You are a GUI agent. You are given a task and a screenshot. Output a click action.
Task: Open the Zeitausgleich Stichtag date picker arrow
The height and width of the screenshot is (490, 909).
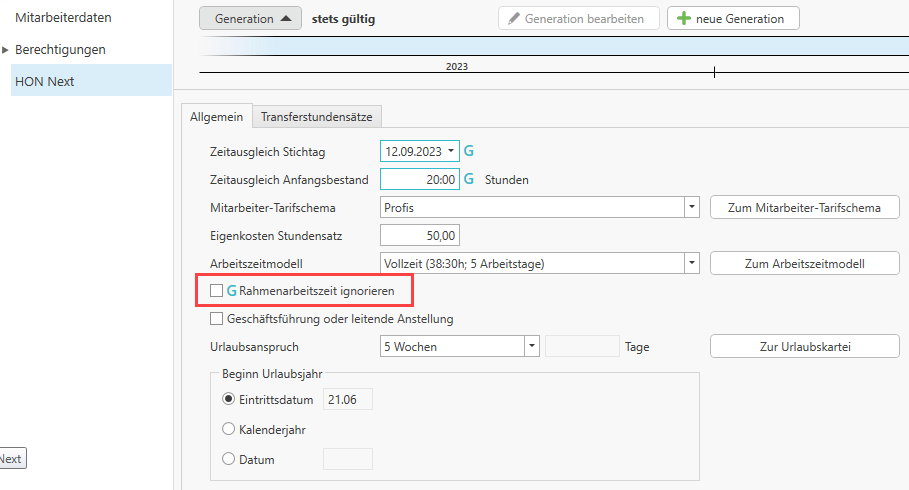(452, 152)
